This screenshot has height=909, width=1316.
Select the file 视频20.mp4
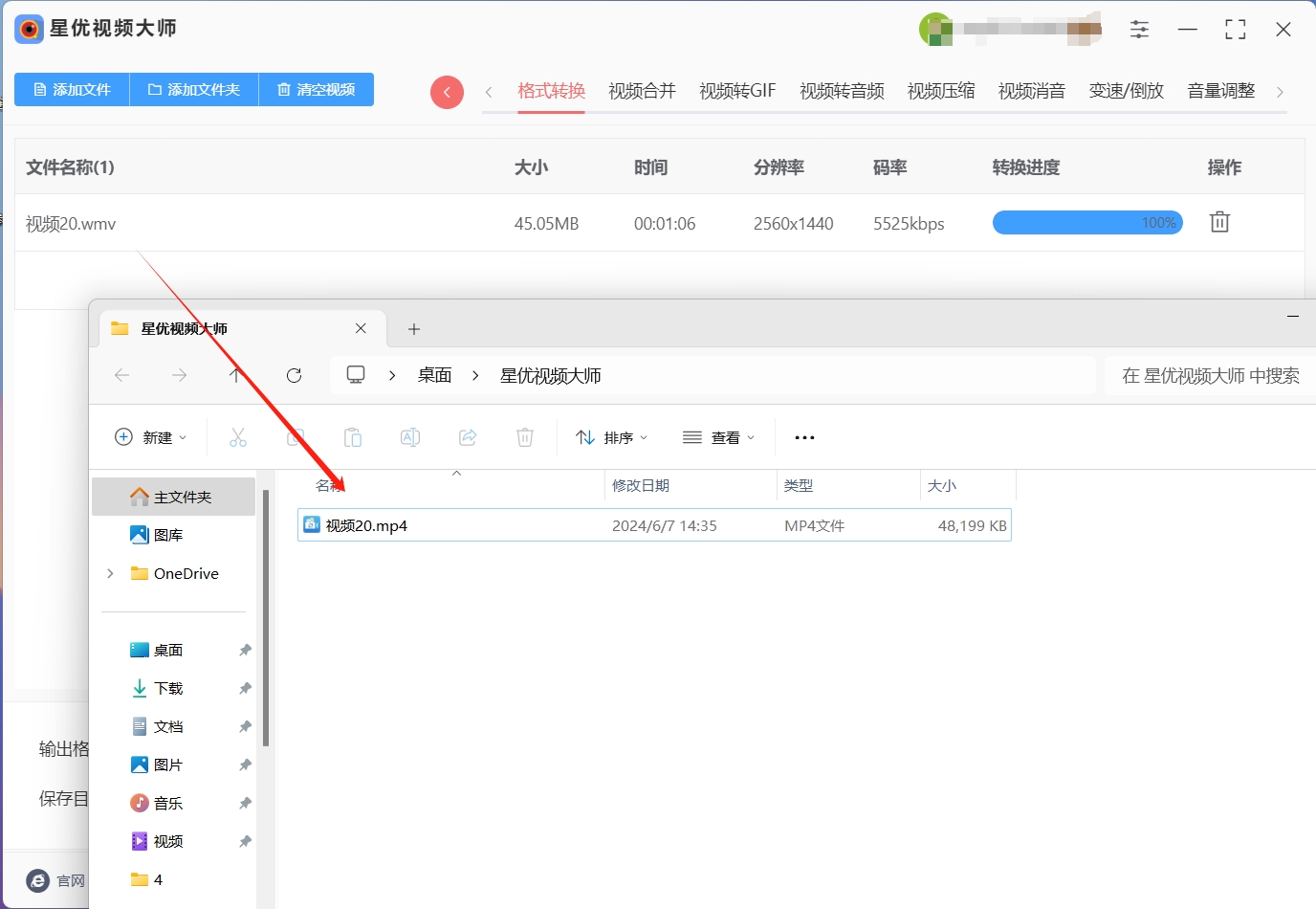[x=654, y=525]
